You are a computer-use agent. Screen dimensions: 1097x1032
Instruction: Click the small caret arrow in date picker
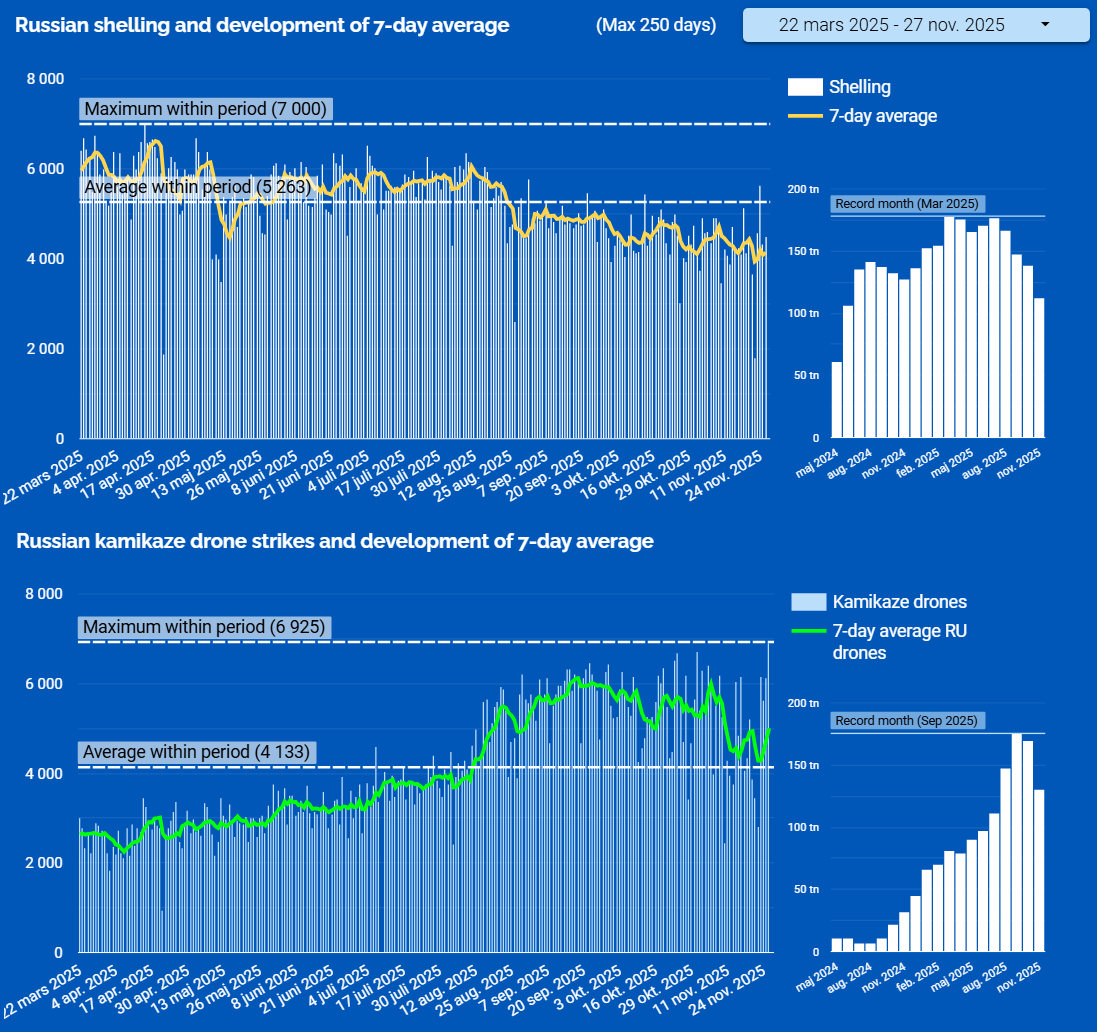click(x=1045, y=25)
